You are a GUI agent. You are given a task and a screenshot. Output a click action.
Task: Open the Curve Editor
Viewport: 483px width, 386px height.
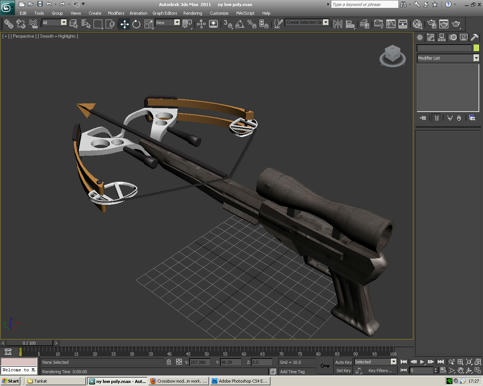coord(378,24)
